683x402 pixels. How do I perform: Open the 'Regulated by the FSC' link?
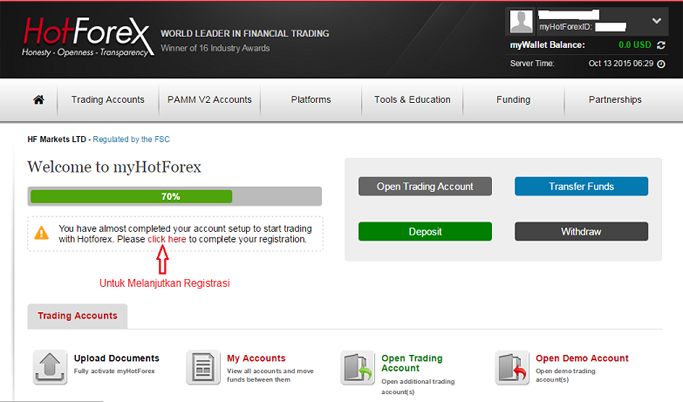pos(131,139)
